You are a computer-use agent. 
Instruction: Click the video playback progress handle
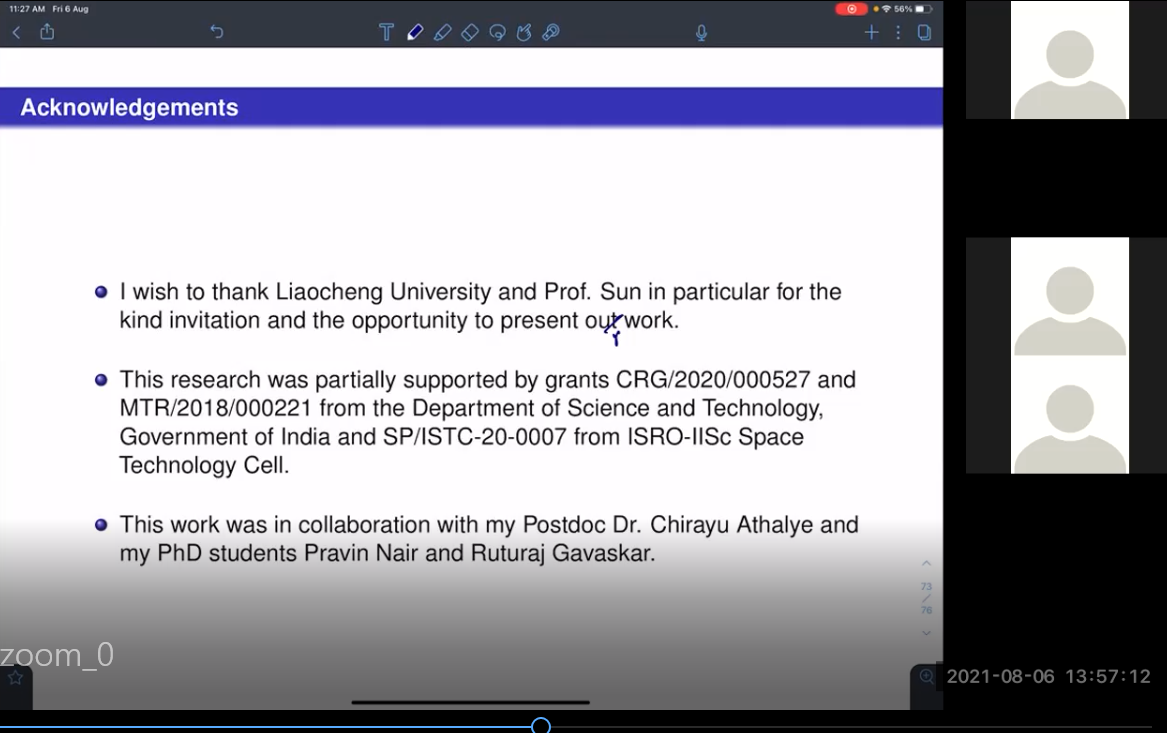(x=541, y=726)
